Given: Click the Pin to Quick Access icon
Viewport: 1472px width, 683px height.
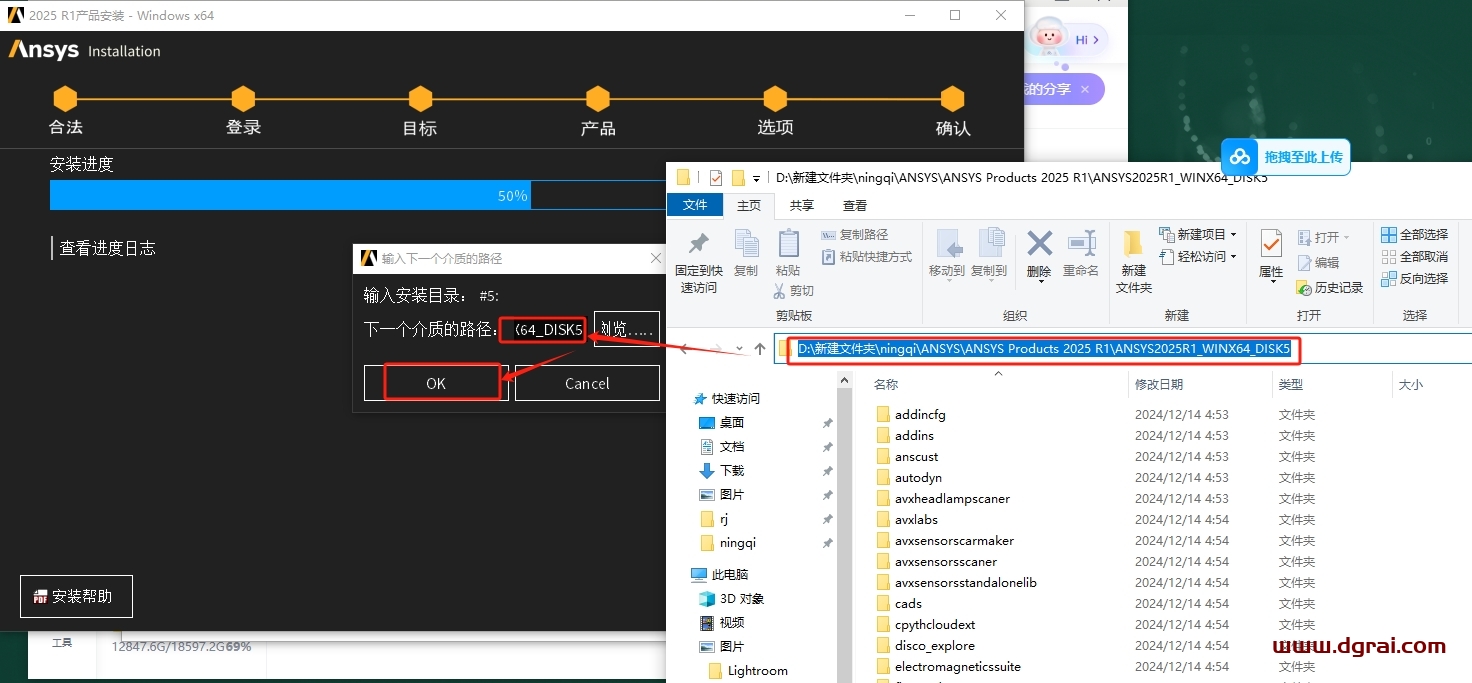Looking at the screenshot, I should 698,245.
